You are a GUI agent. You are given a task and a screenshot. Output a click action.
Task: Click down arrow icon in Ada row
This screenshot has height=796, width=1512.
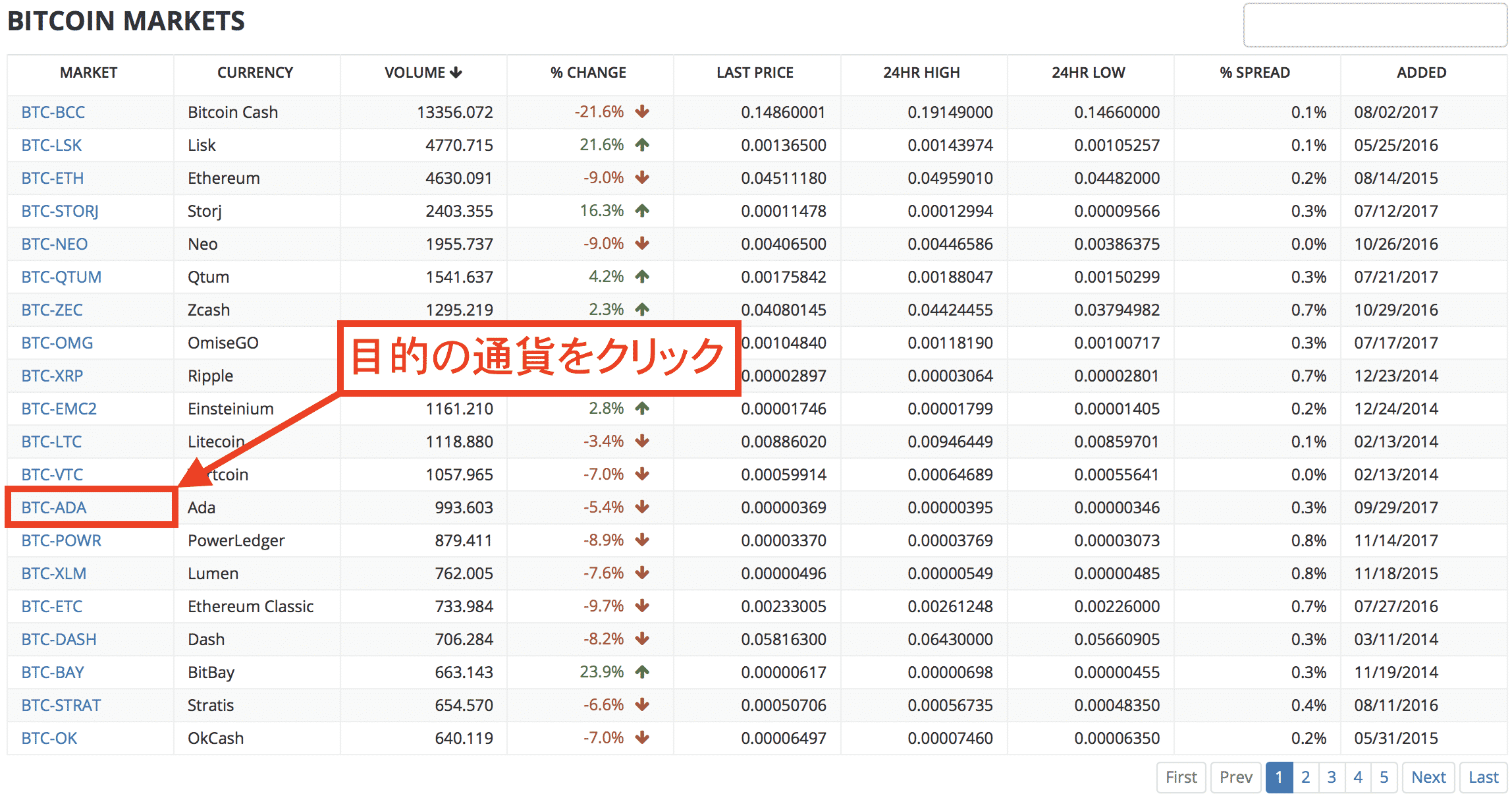tap(642, 507)
